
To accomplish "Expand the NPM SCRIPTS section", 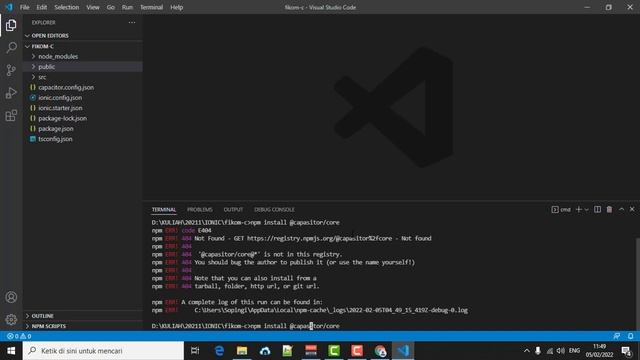I will [x=83, y=326].
